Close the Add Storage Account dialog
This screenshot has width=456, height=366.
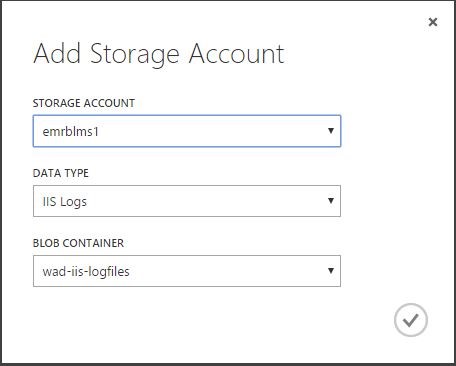pos(433,22)
